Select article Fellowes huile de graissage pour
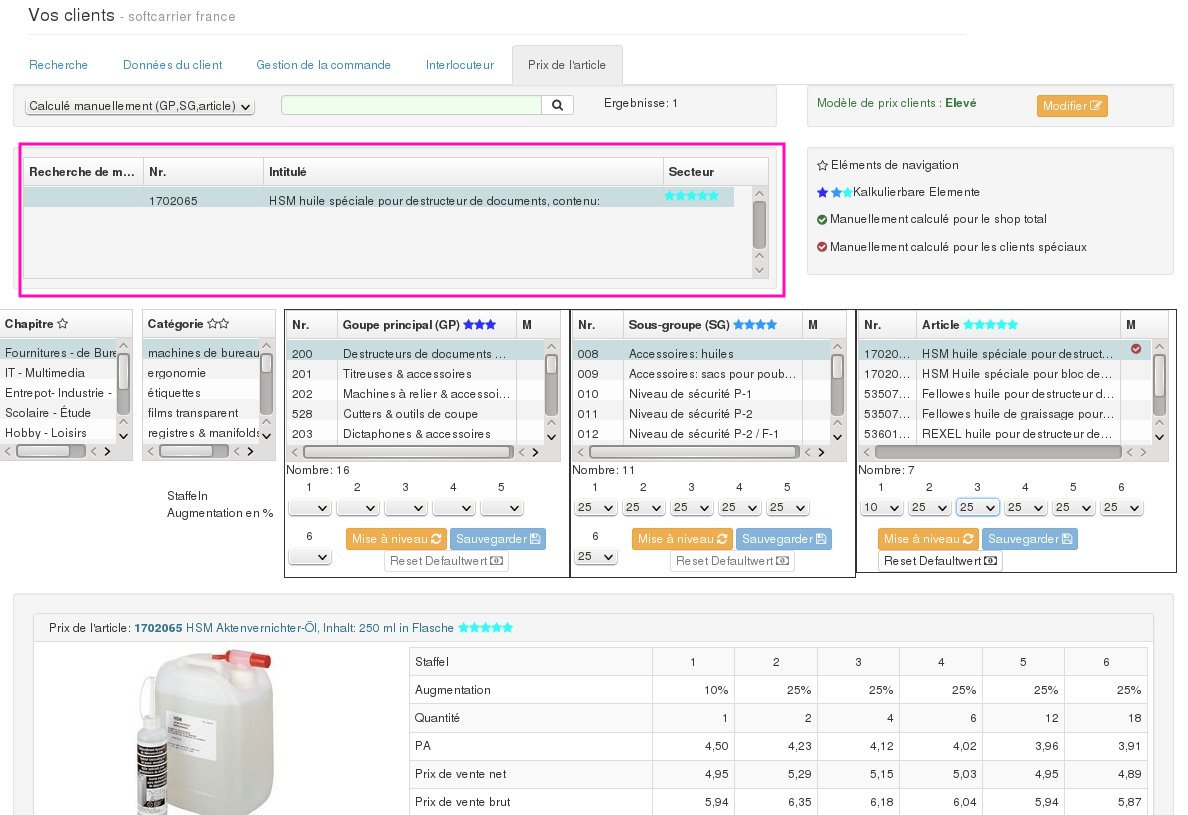Screen dimensions: 1188x815 pos(1005,414)
